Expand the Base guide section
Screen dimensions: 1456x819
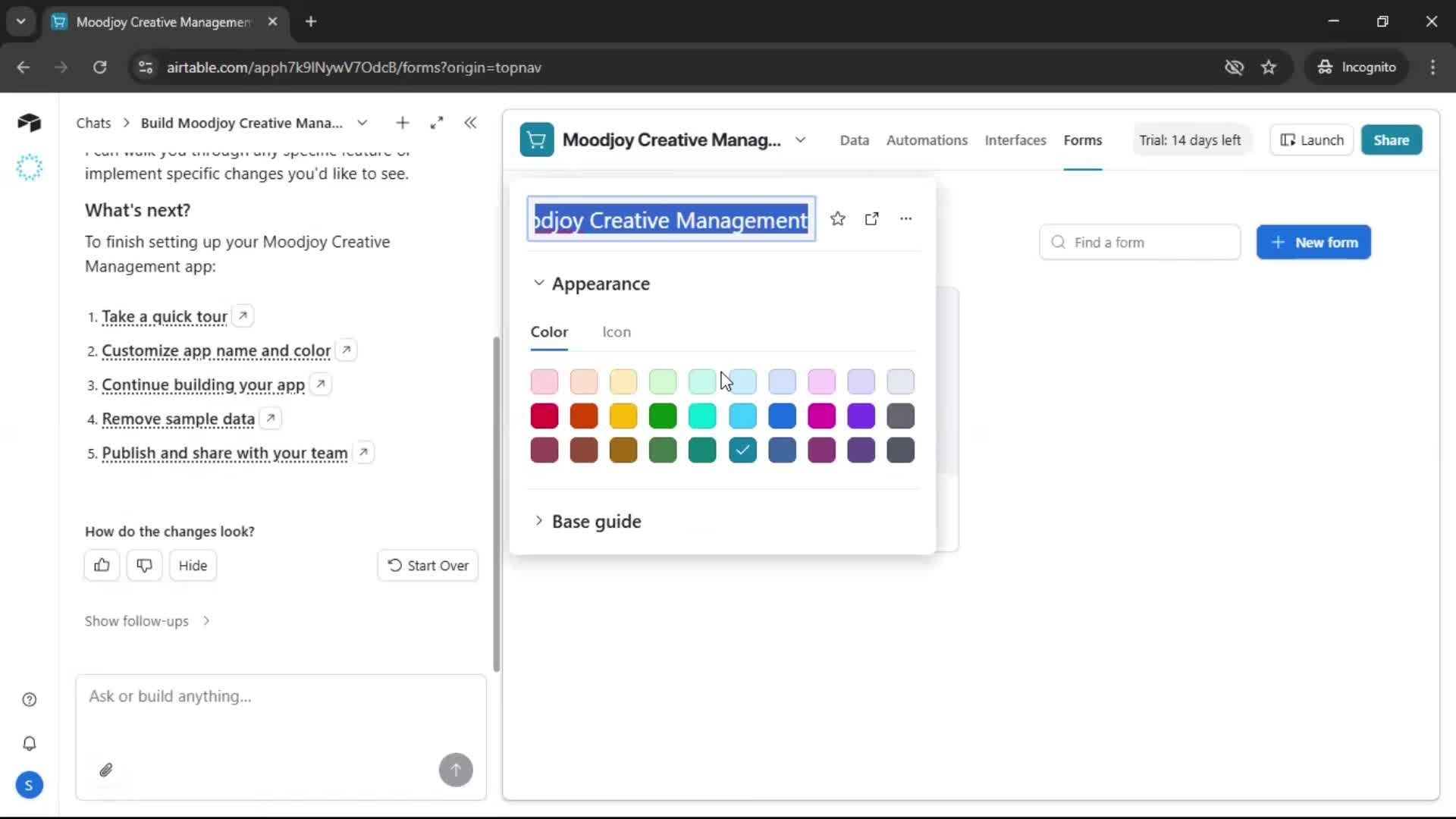538,521
